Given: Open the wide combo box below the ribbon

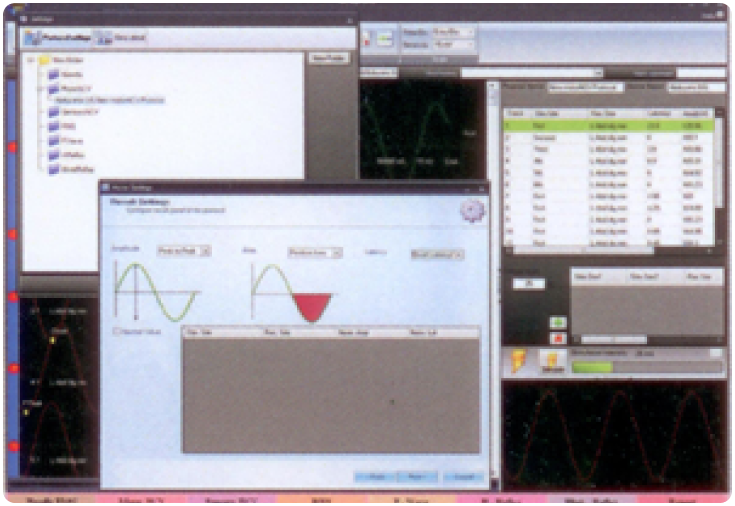Looking at the screenshot, I should 532,72.
